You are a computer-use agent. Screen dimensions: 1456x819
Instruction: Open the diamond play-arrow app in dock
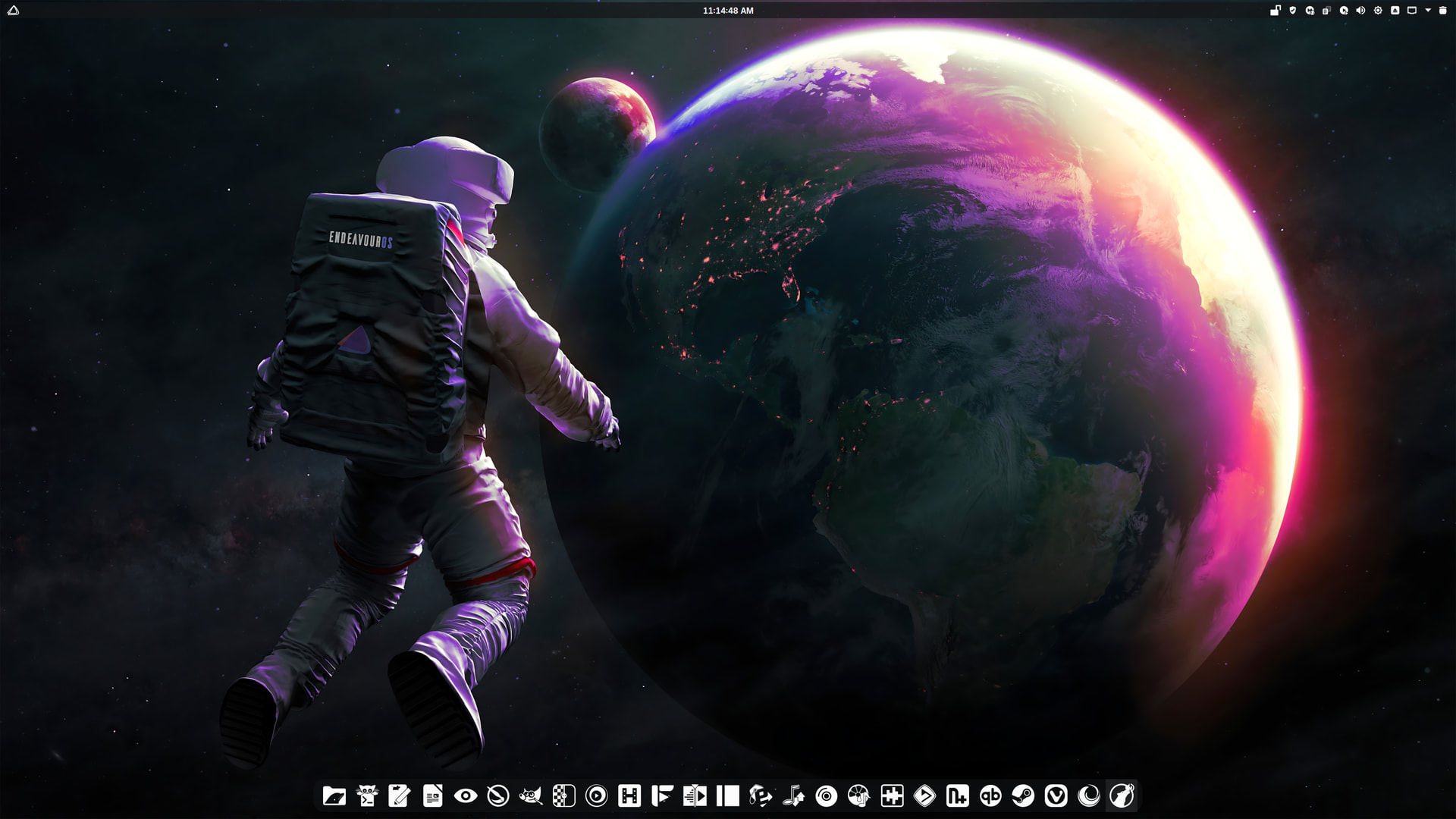tap(924, 795)
